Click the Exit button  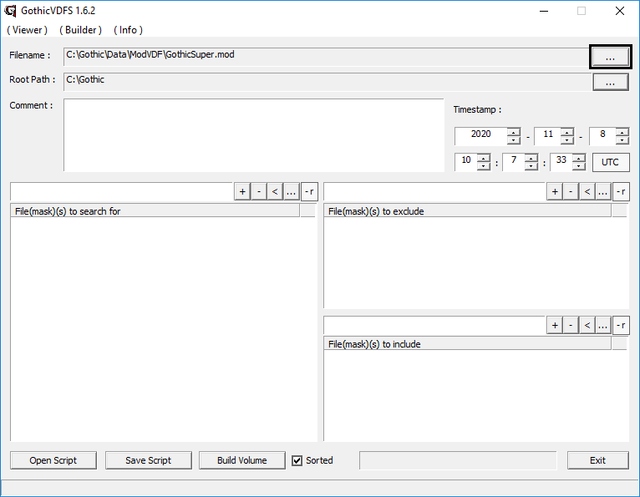coord(598,460)
